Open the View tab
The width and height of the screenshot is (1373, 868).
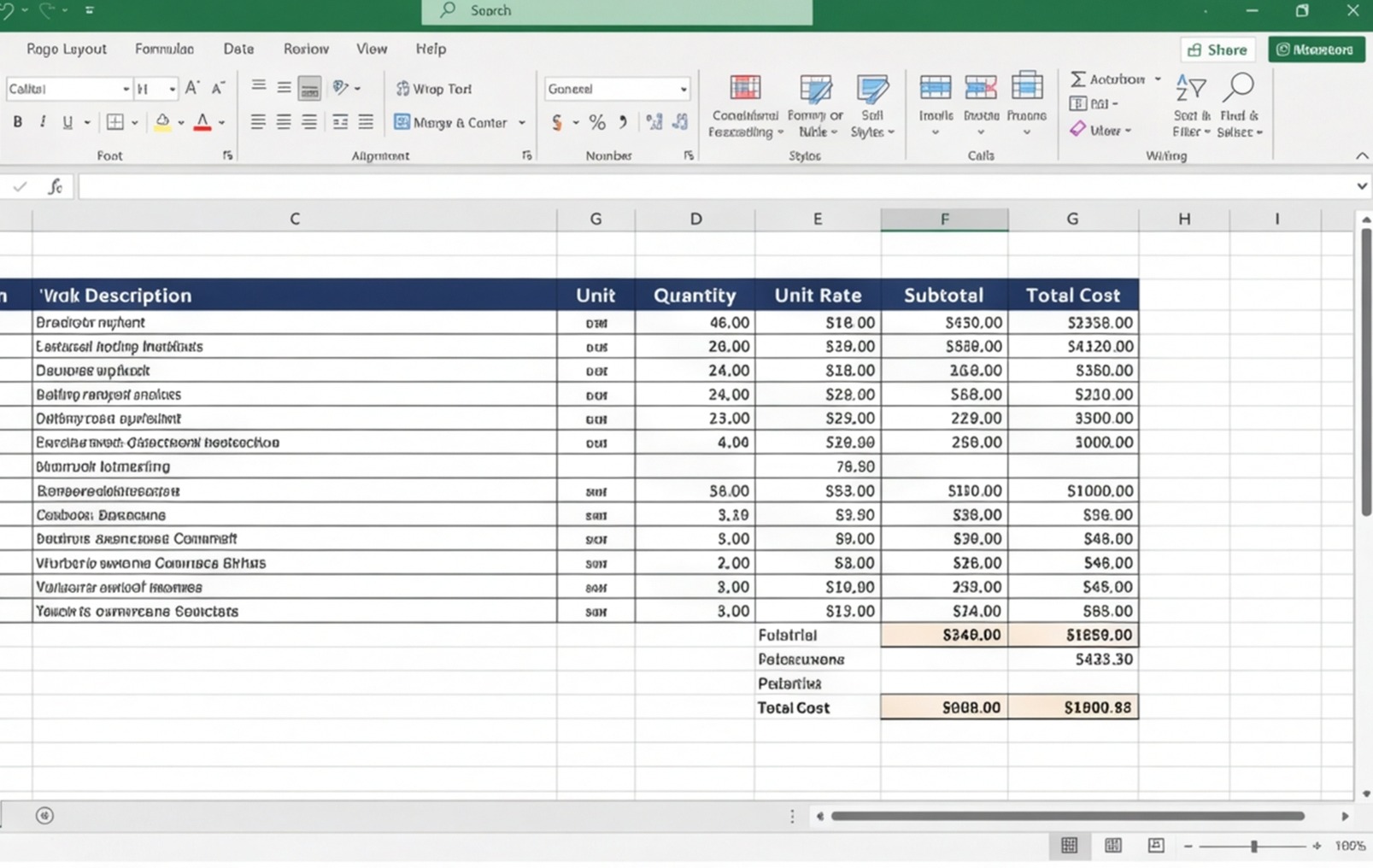click(x=372, y=49)
